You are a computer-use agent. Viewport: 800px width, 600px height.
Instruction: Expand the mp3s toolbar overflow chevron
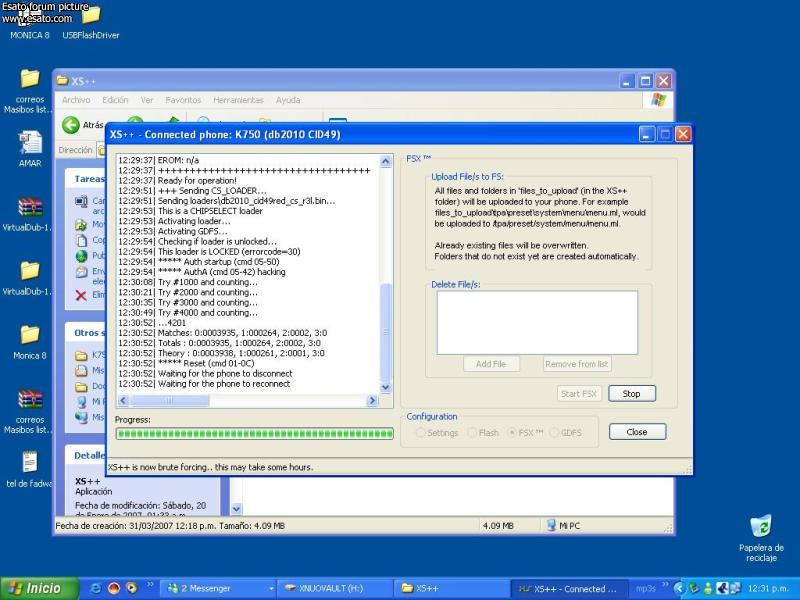click(665, 584)
